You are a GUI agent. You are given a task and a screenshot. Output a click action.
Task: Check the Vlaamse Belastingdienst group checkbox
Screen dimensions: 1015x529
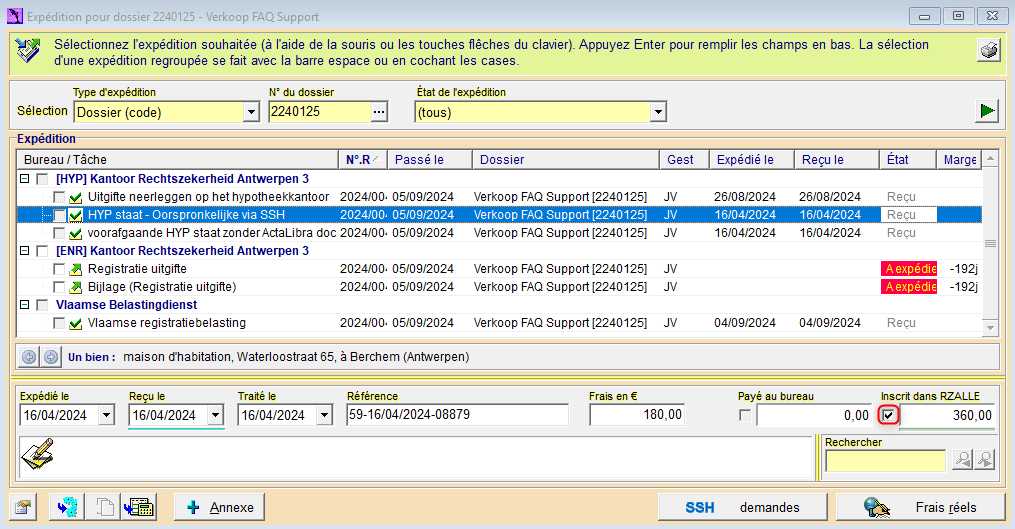pyautogui.click(x=42, y=305)
